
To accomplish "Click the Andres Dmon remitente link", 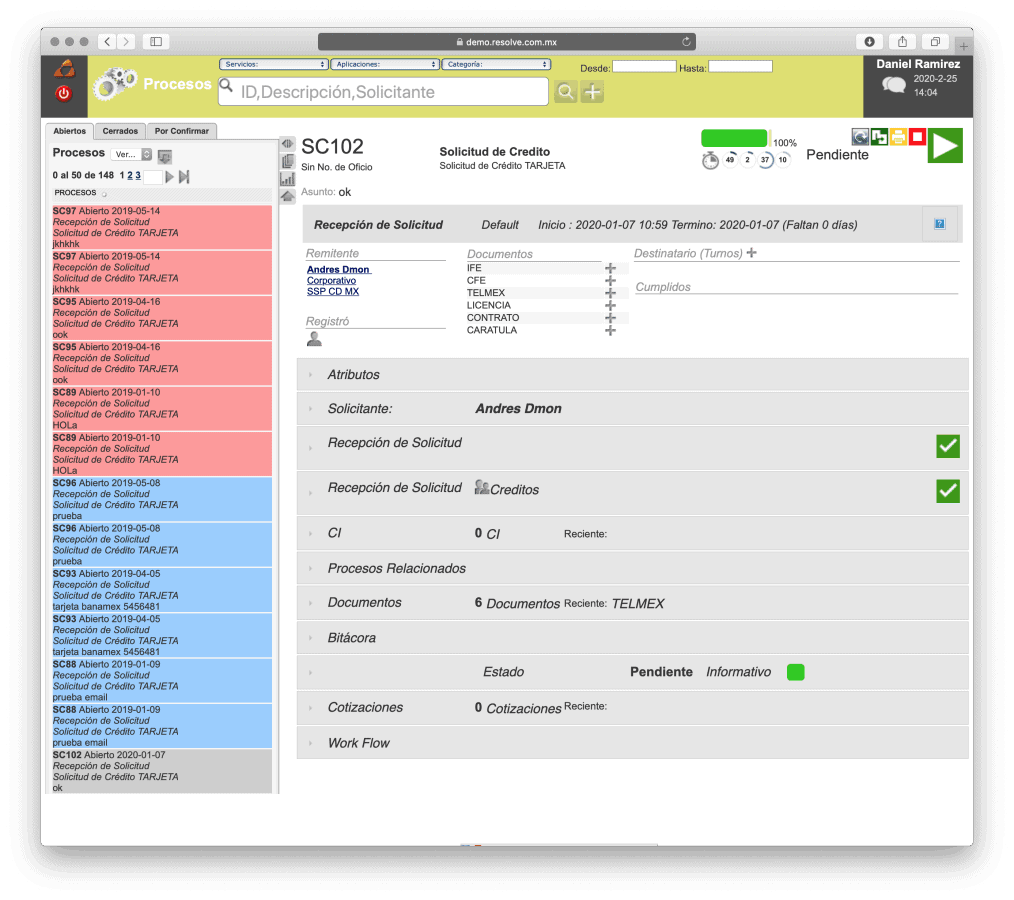I will [338, 270].
